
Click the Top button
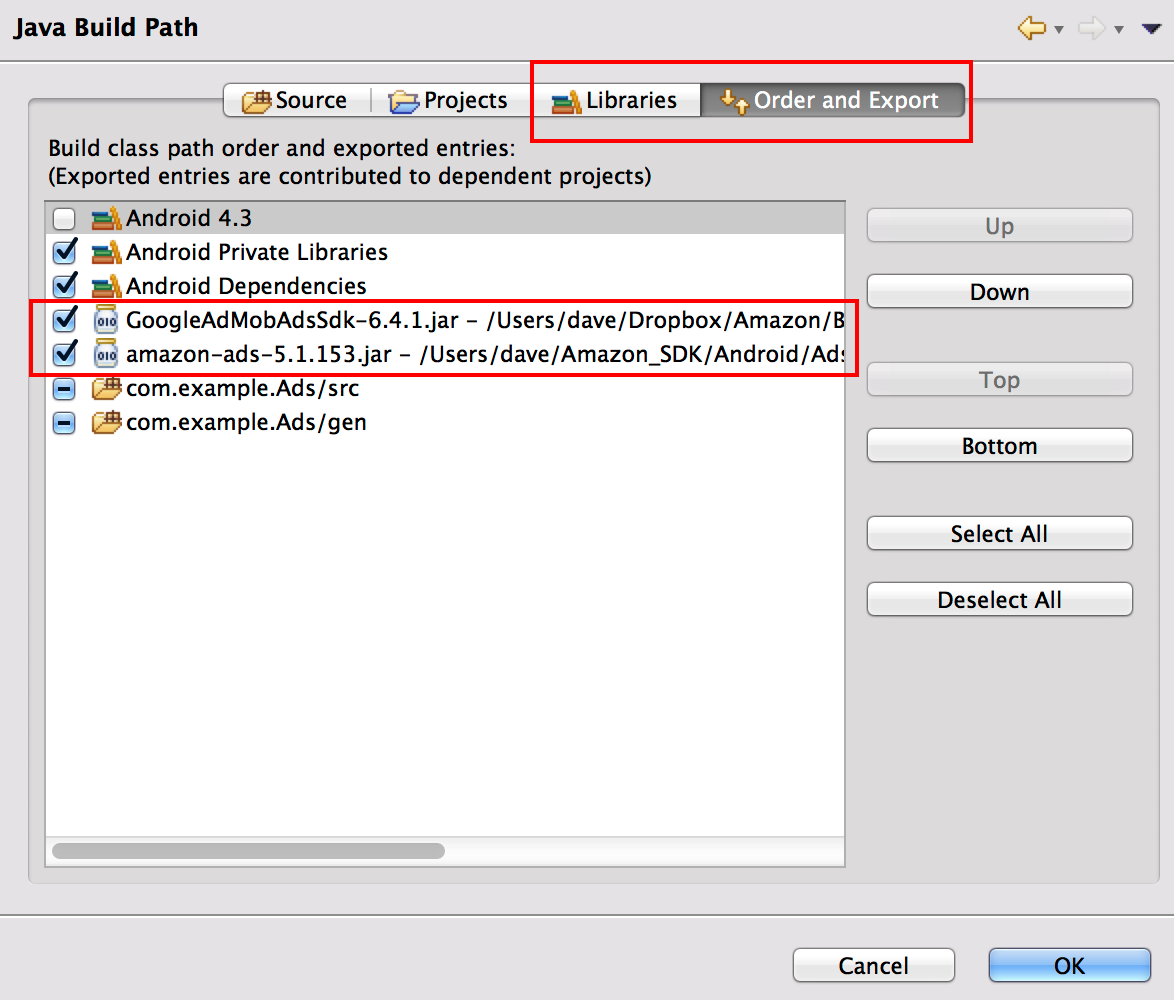[x=1000, y=379]
